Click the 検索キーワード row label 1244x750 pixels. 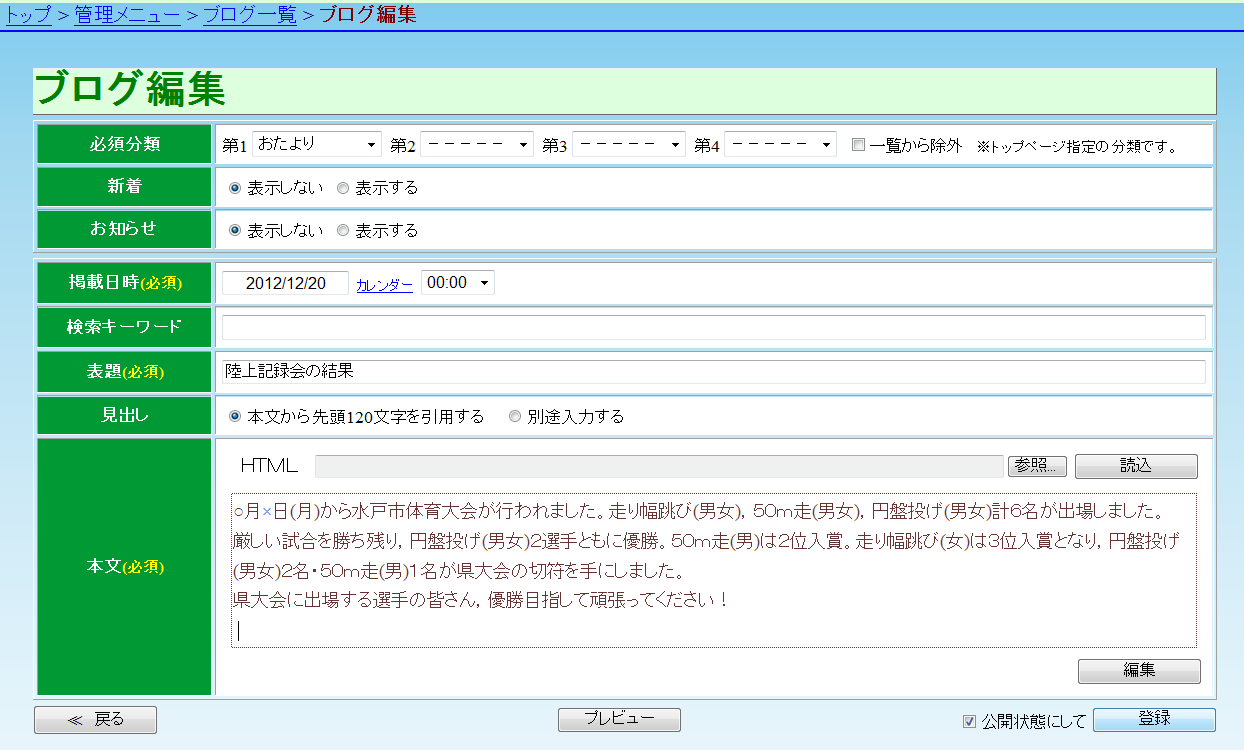click(x=124, y=327)
